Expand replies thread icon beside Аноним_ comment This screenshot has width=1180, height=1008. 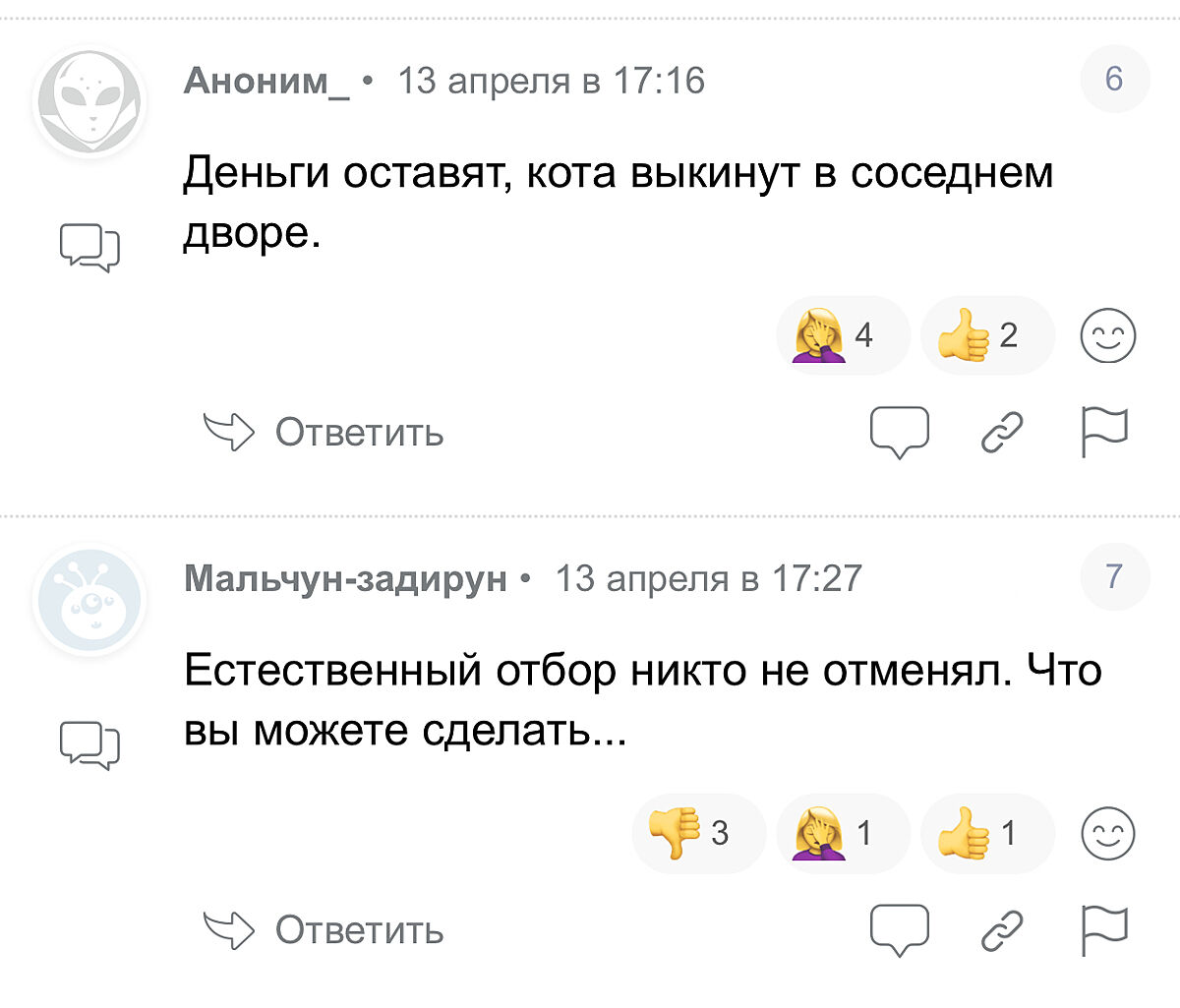89,247
